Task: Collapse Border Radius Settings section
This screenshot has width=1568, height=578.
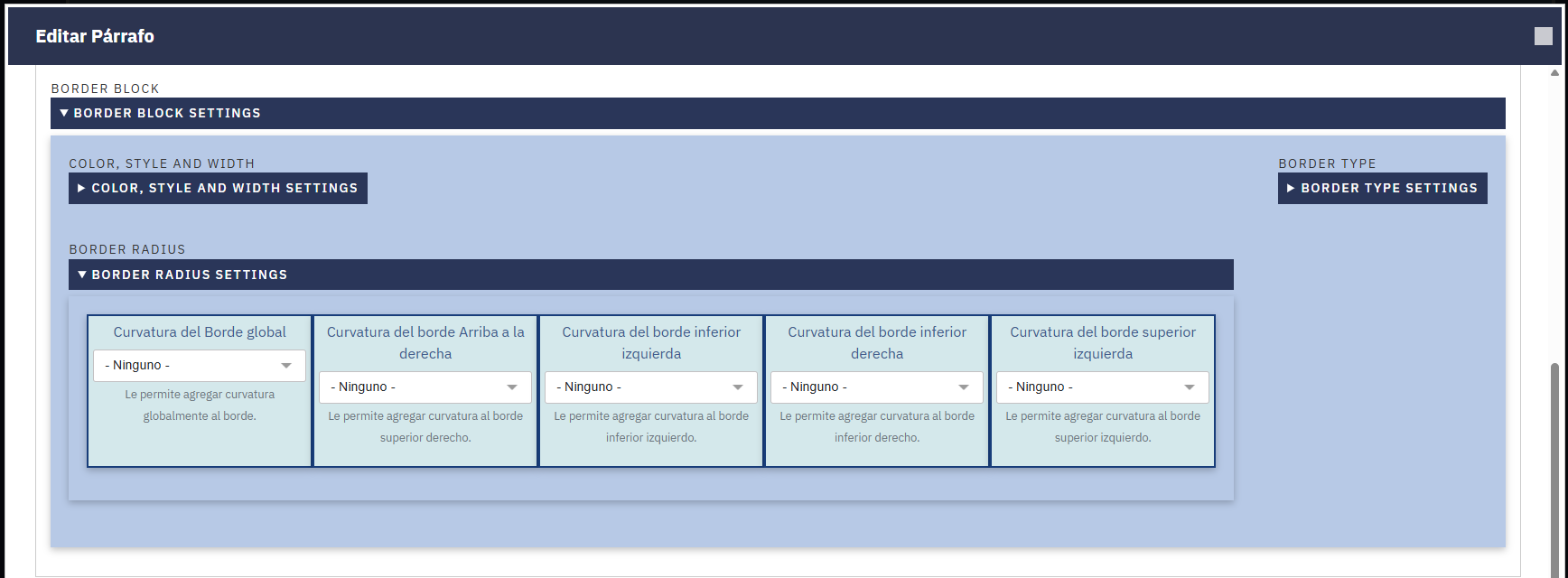Action: point(651,275)
